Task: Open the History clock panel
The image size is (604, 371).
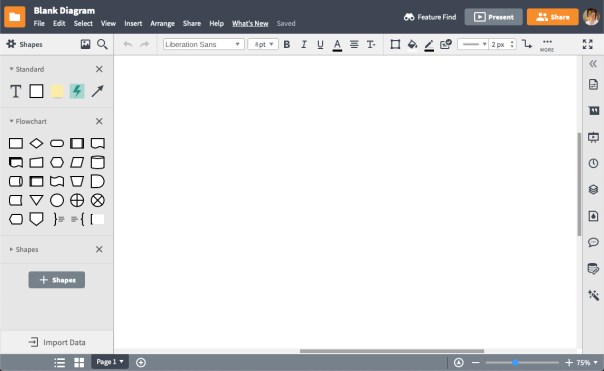Action: tap(593, 163)
